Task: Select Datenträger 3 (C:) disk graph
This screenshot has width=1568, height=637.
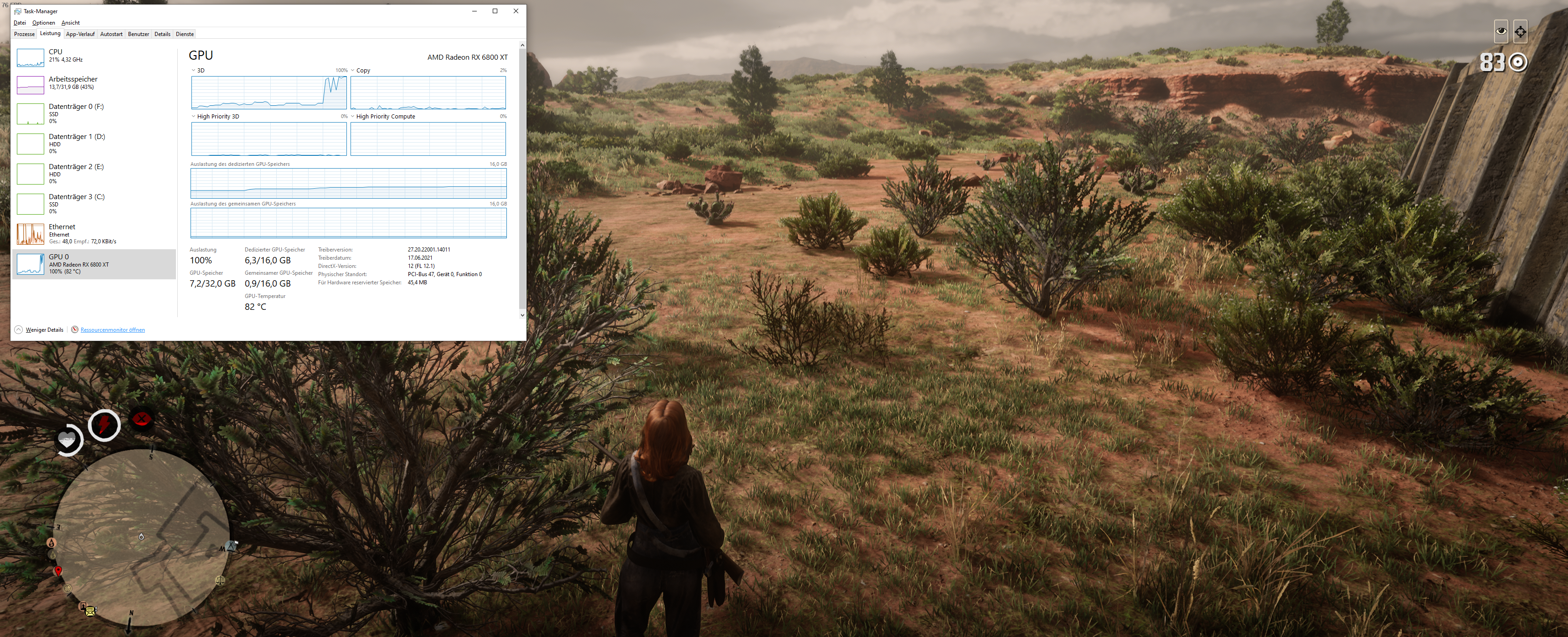Action: point(31,204)
